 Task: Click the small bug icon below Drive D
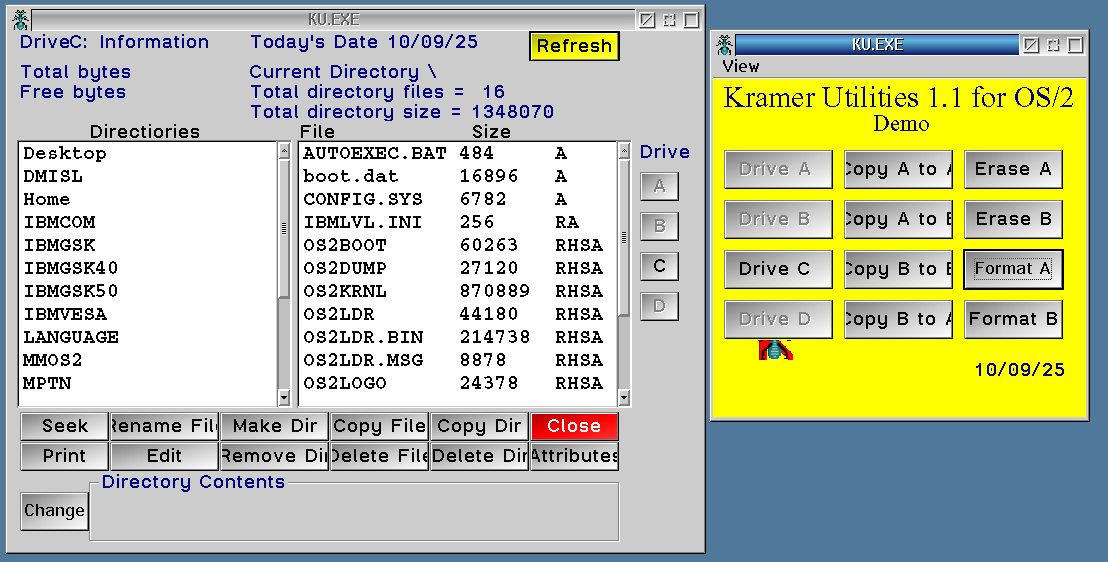[x=775, y=349]
